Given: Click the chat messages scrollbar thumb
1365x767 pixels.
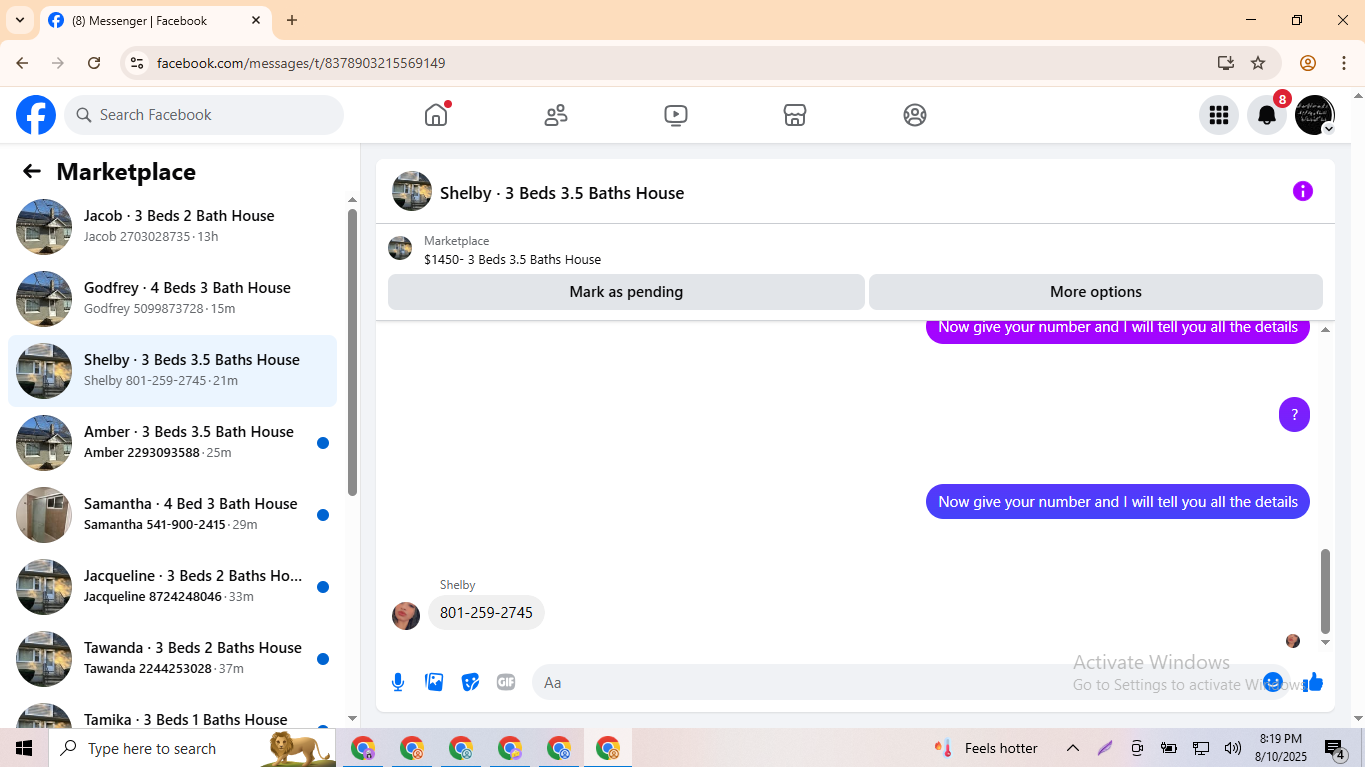Looking at the screenshot, I should point(1326,591).
